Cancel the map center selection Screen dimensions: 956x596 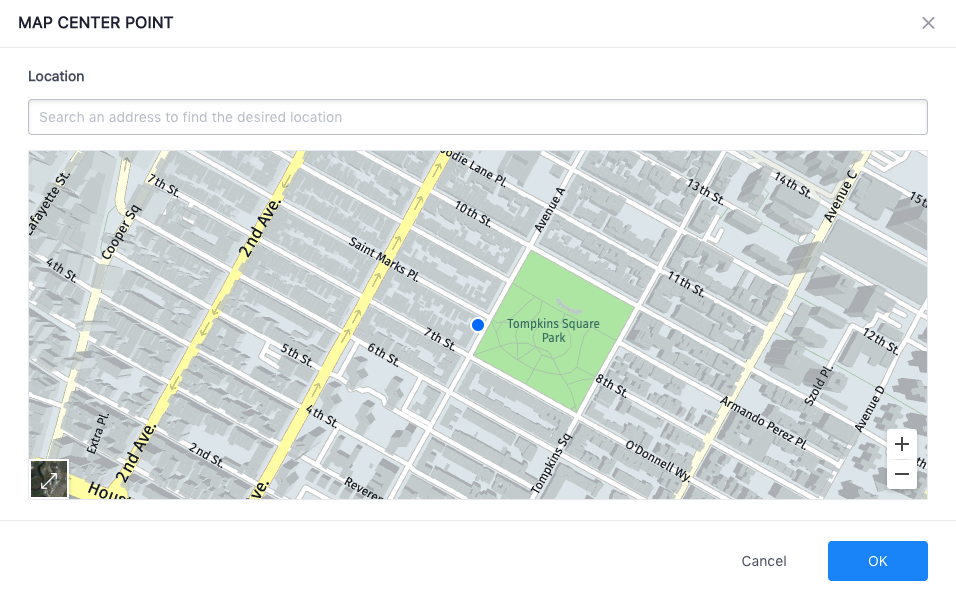tap(764, 561)
